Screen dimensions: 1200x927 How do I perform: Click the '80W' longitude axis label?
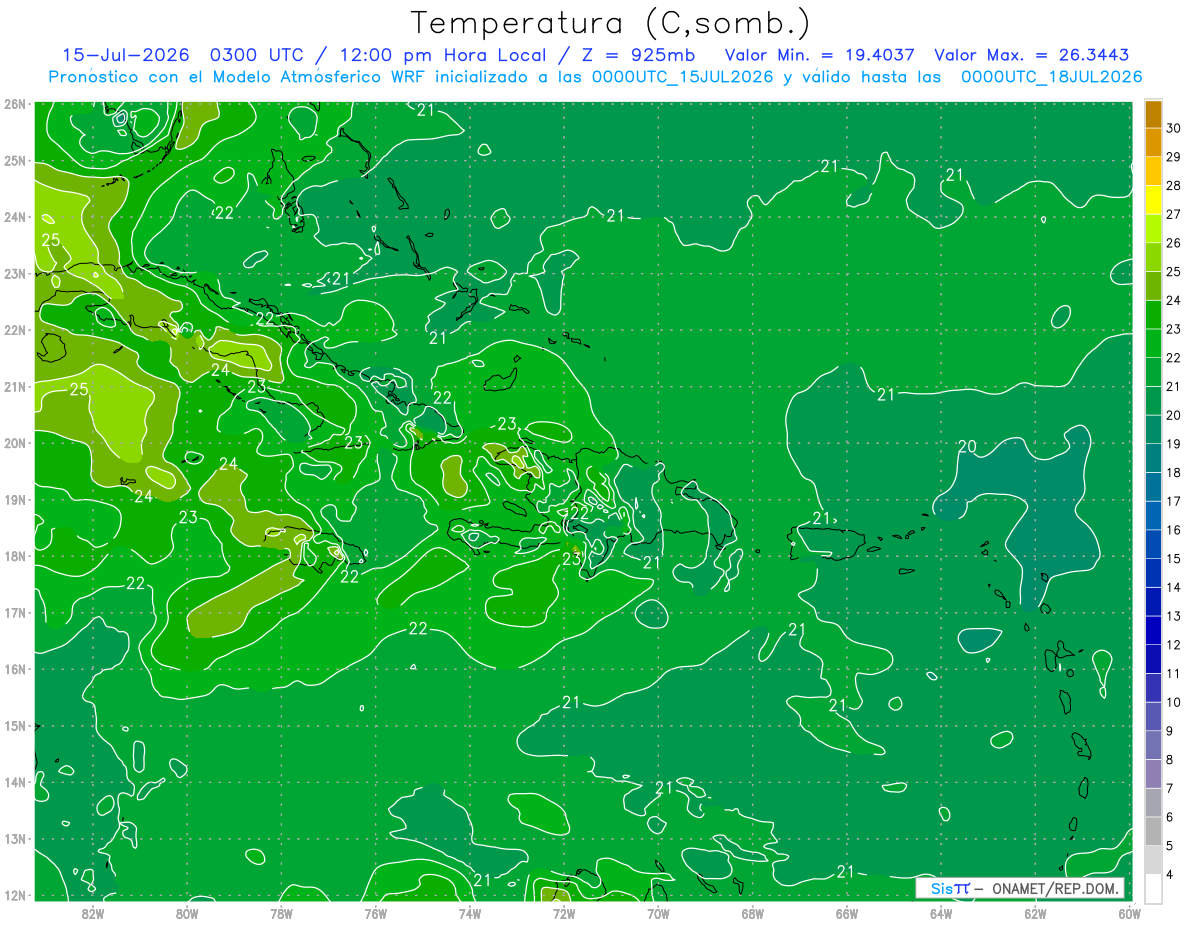187,913
